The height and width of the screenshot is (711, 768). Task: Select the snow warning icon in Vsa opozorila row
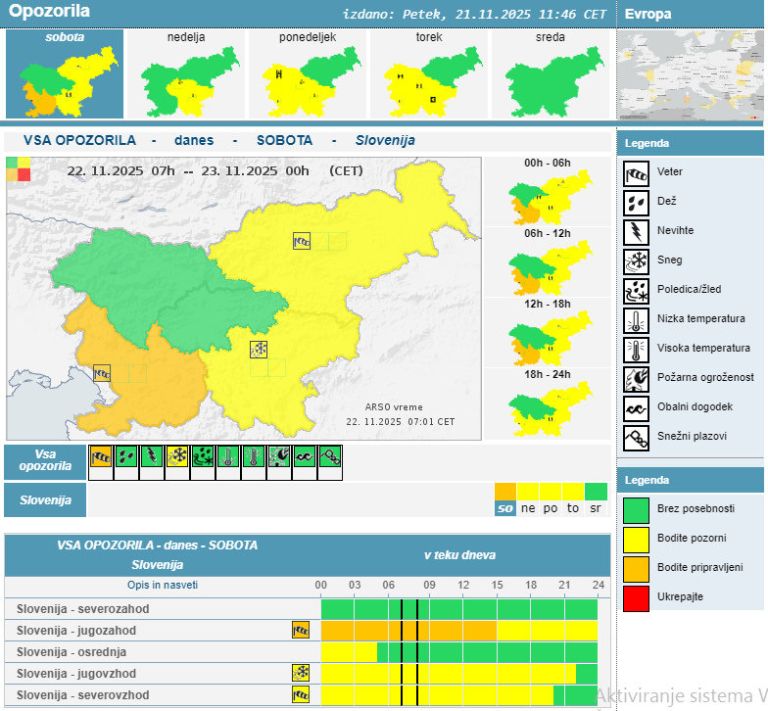point(177,458)
